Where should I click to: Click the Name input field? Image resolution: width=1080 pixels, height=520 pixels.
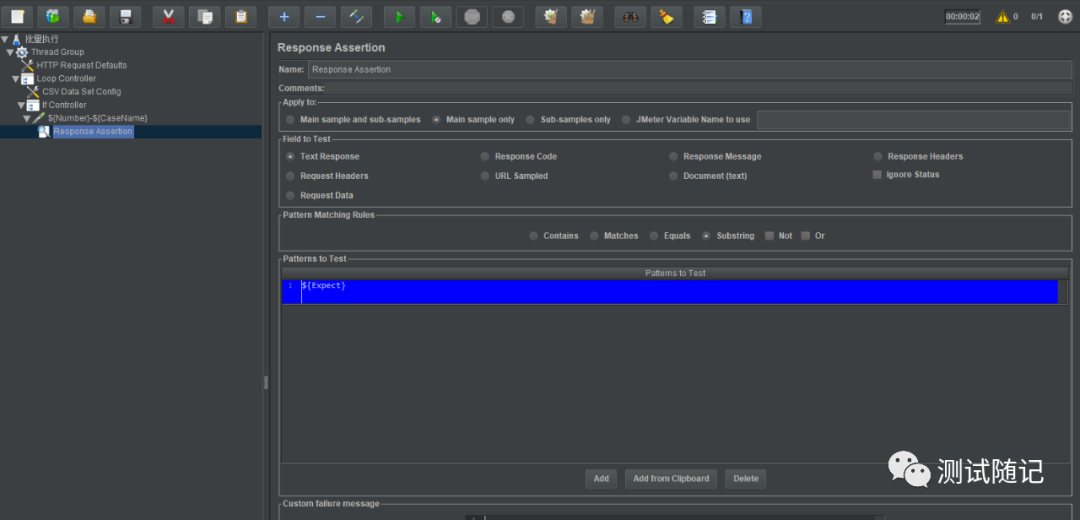tap(689, 70)
